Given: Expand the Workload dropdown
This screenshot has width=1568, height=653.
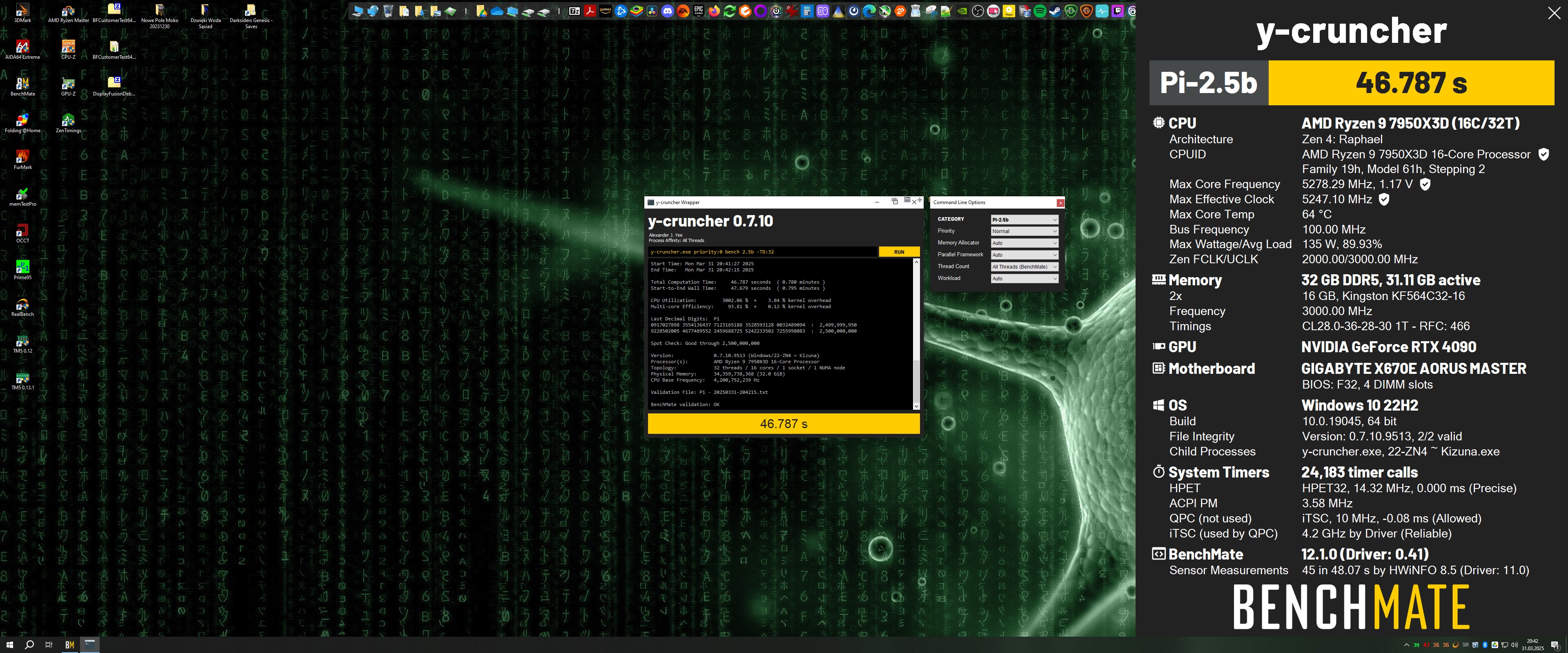Looking at the screenshot, I should (1025, 279).
